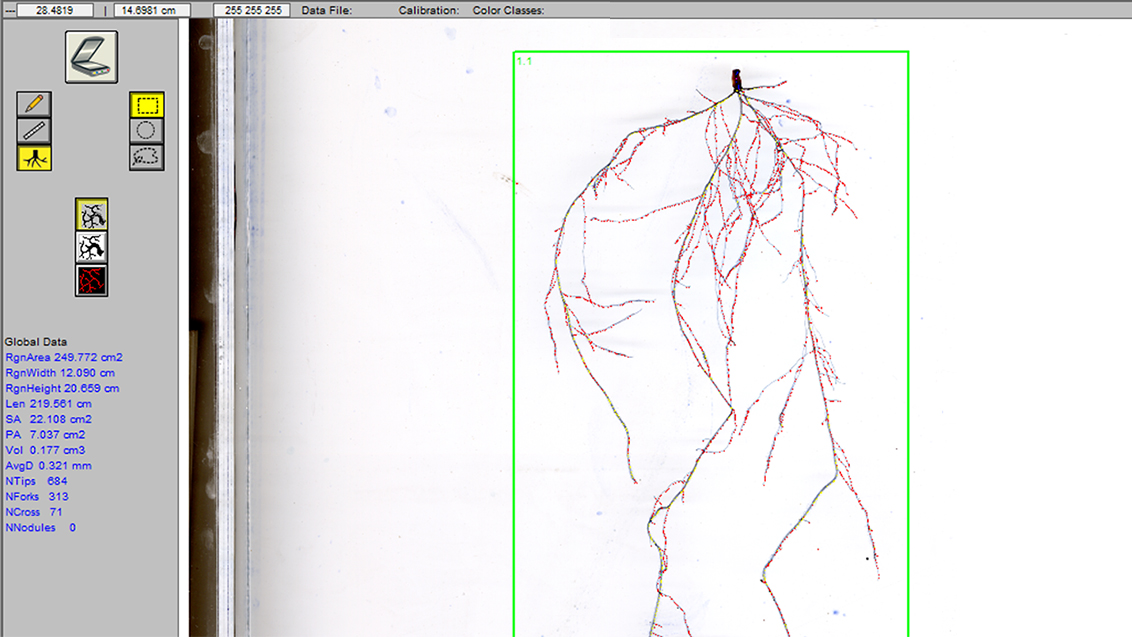Click the NNodules 0 value
The image size is (1132, 637).
click(x=40, y=528)
